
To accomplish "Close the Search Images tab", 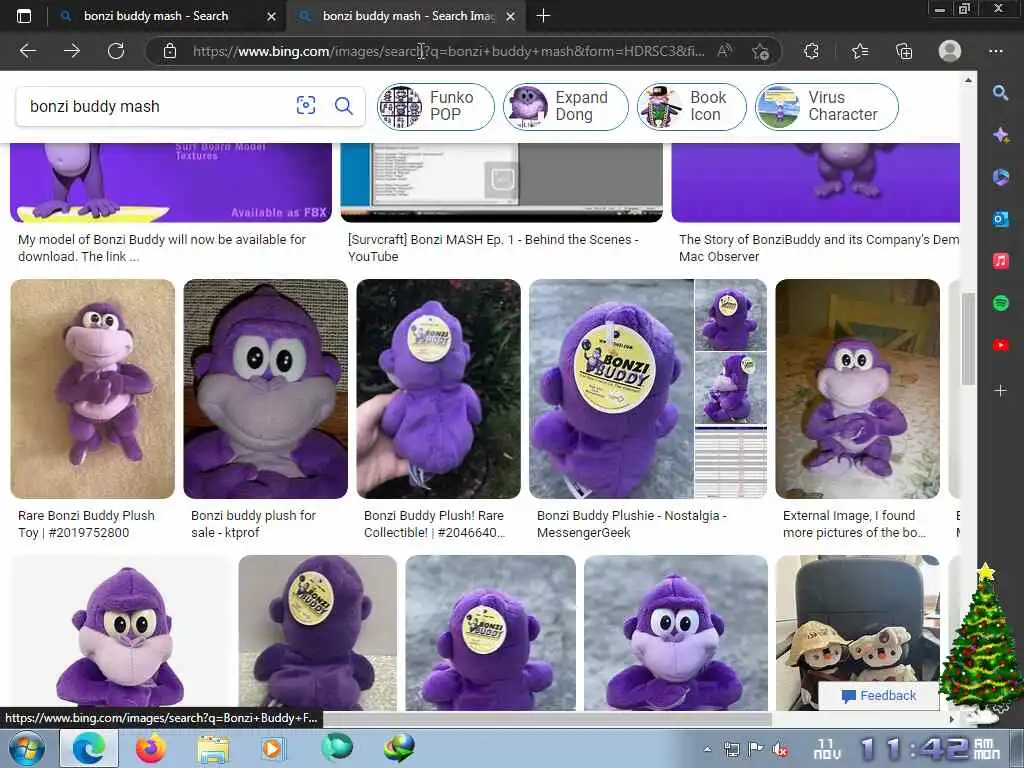I will click(511, 16).
